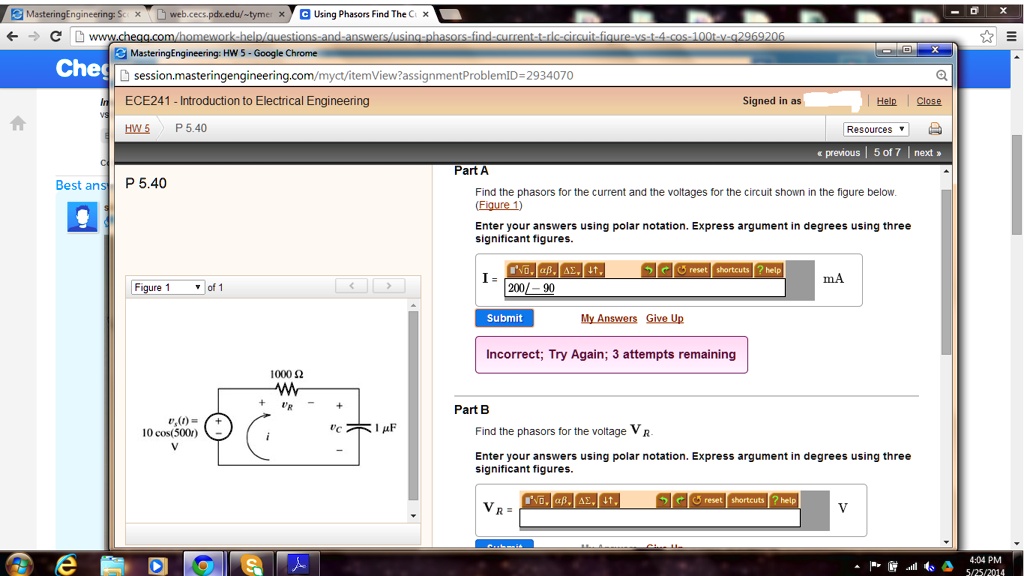This screenshot has width=1024, height=576.
Task: Open the ΔΣ symbols palette
Action: pos(572,270)
